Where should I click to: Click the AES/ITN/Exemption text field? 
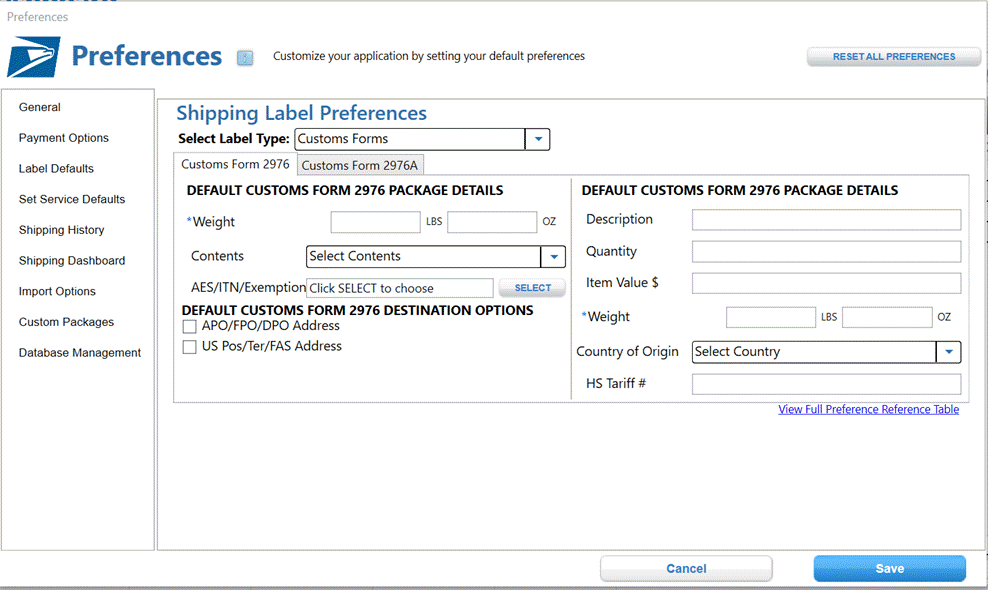[x=399, y=288]
